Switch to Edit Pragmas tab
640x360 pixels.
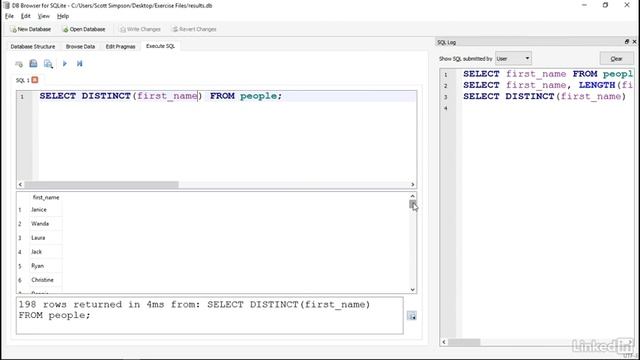coord(120,47)
